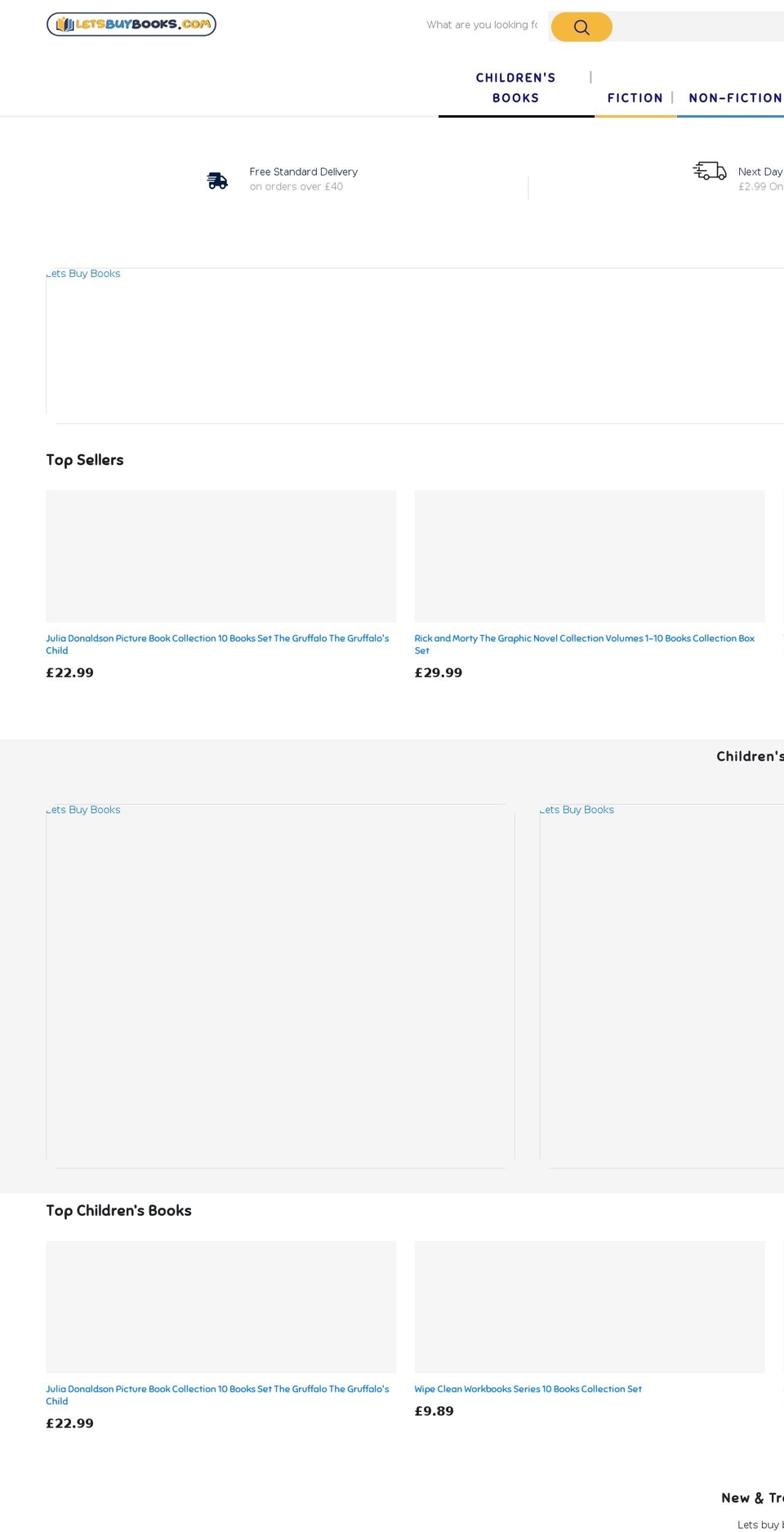The height and width of the screenshot is (1532, 784).
Task: Click the next day delivery truck icon
Action: click(710, 171)
